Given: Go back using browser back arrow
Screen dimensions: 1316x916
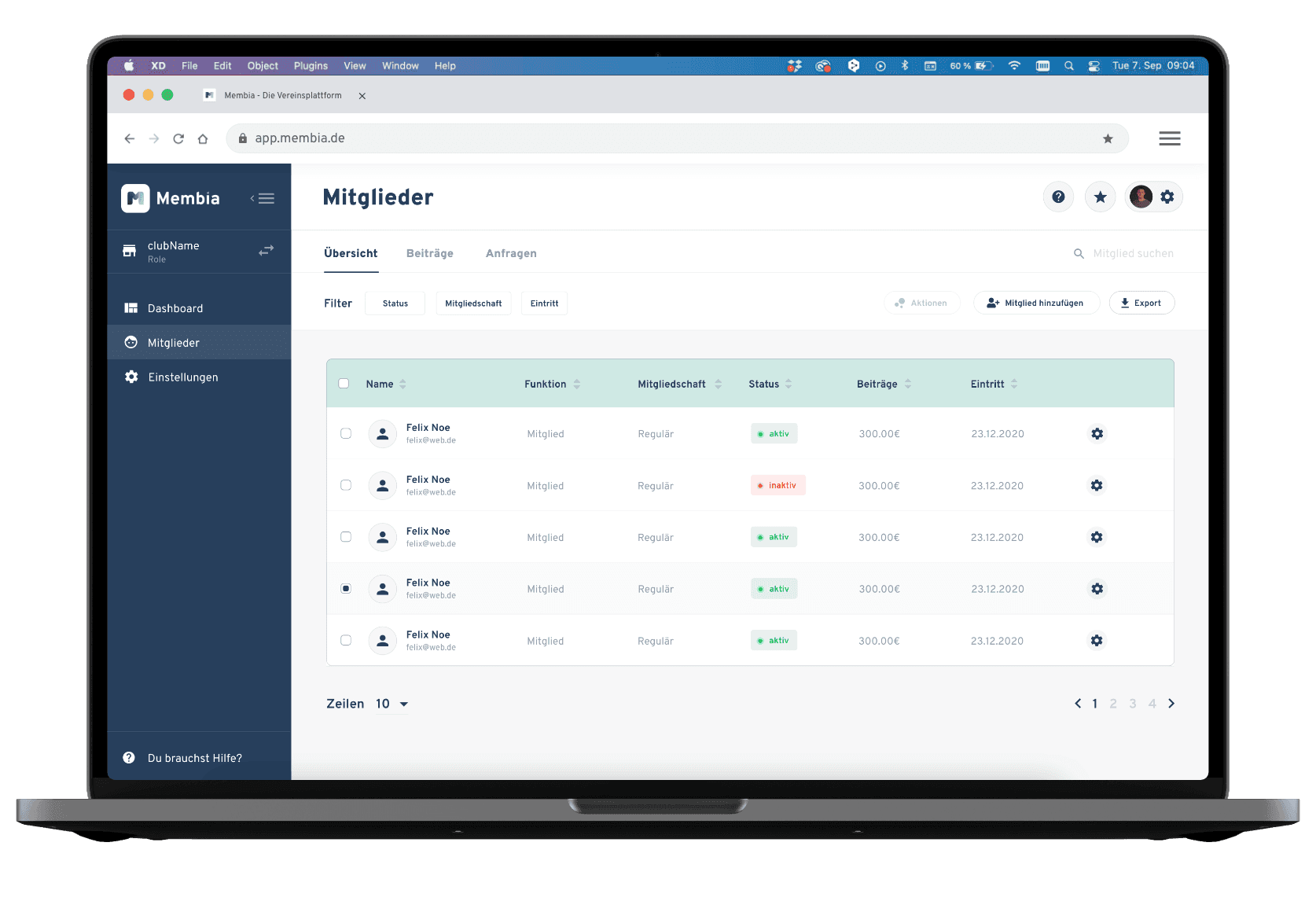Looking at the screenshot, I should (130, 138).
